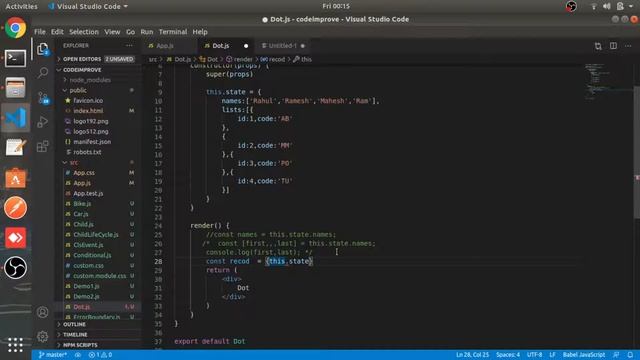Viewport: 640px width, 360px height.
Task: Open editor more actions ellipsis
Action: point(628,46)
